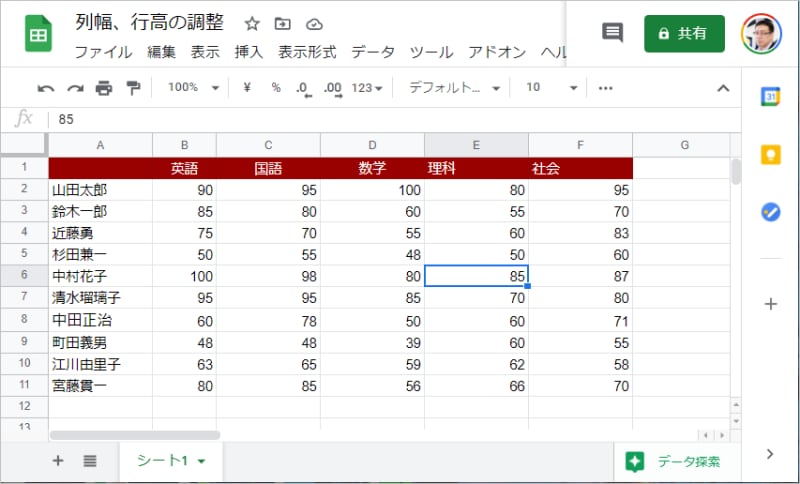This screenshot has height=484, width=800.
Task: Open the Google account avatar
Action: click(761, 34)
